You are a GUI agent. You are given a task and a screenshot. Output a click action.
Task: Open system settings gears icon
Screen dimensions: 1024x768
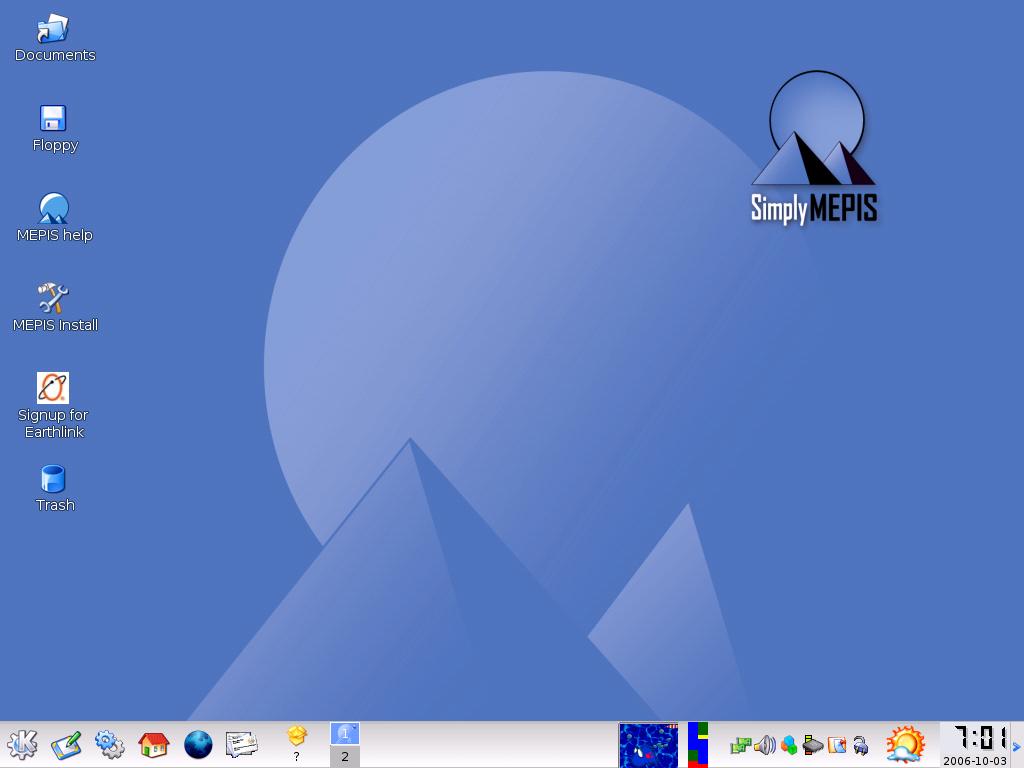pos(110,745)
